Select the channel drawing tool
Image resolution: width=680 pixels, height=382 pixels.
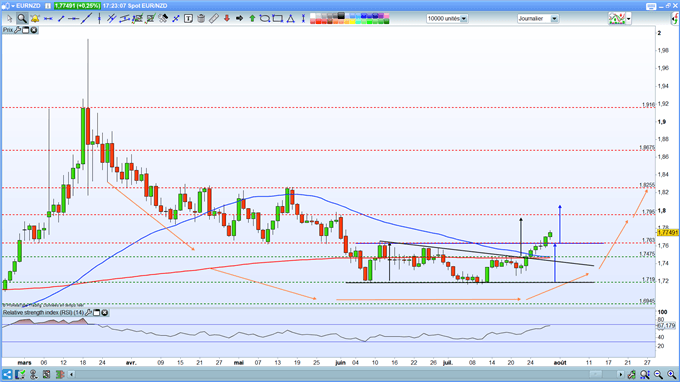coord(124,19)
